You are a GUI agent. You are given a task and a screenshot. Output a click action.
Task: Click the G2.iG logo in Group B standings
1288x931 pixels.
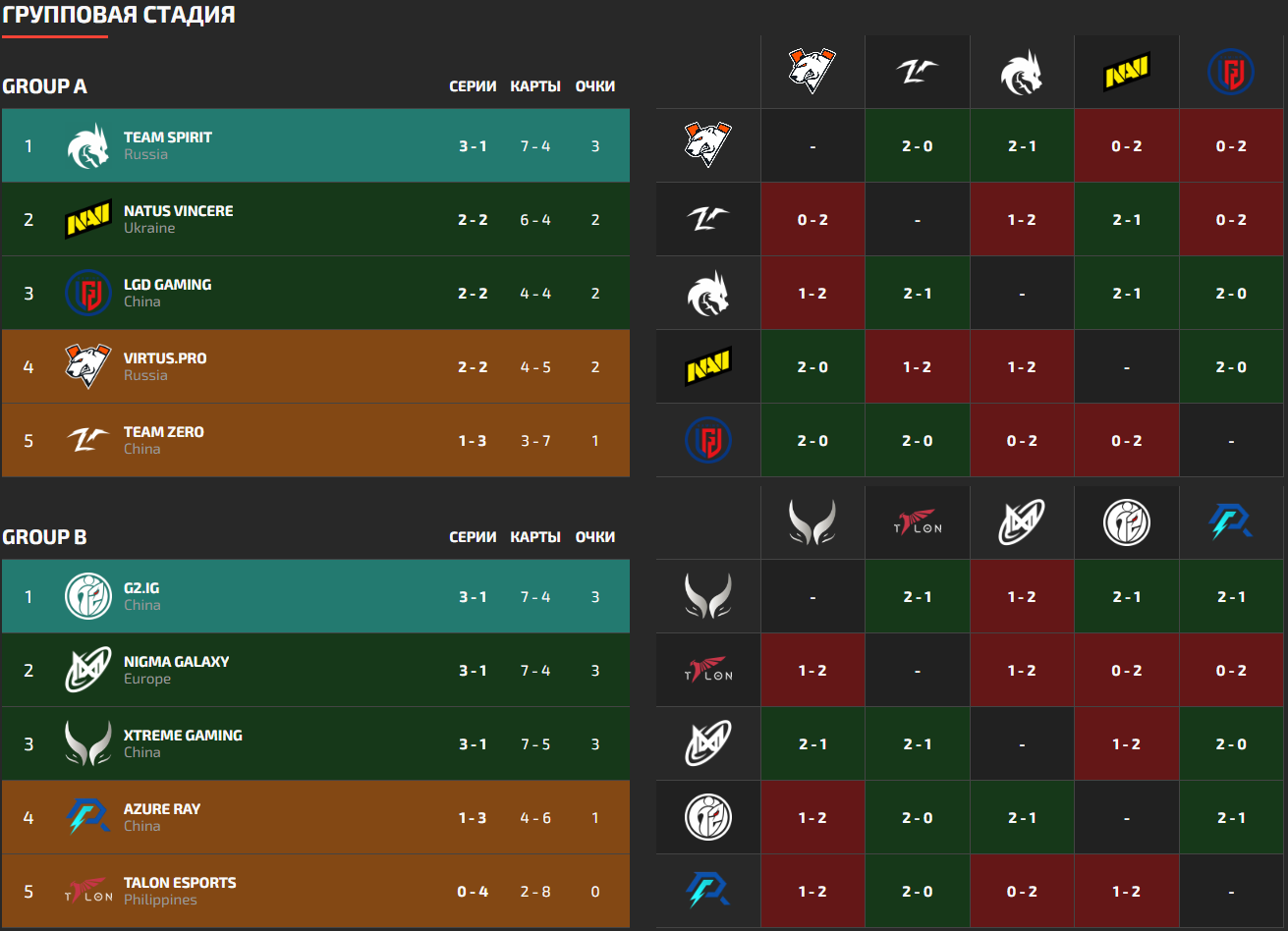click(x=88, y=597)
